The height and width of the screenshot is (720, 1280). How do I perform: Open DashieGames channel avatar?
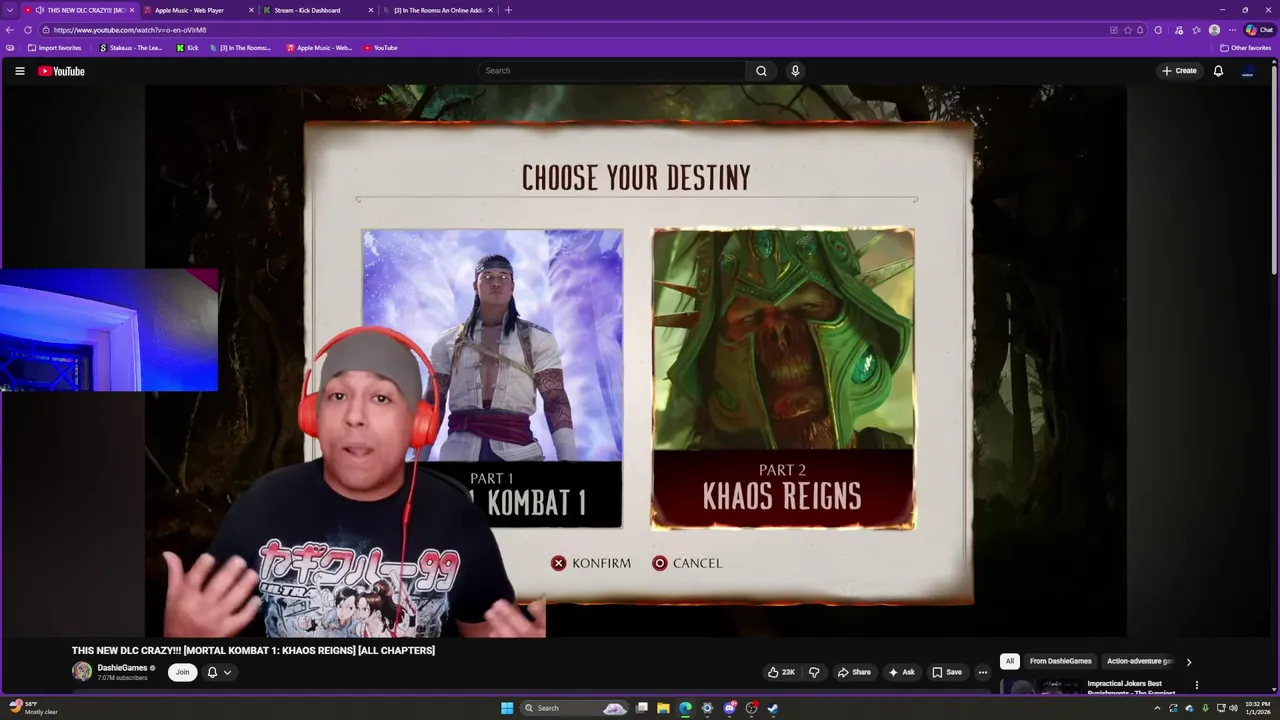point(82,672)
